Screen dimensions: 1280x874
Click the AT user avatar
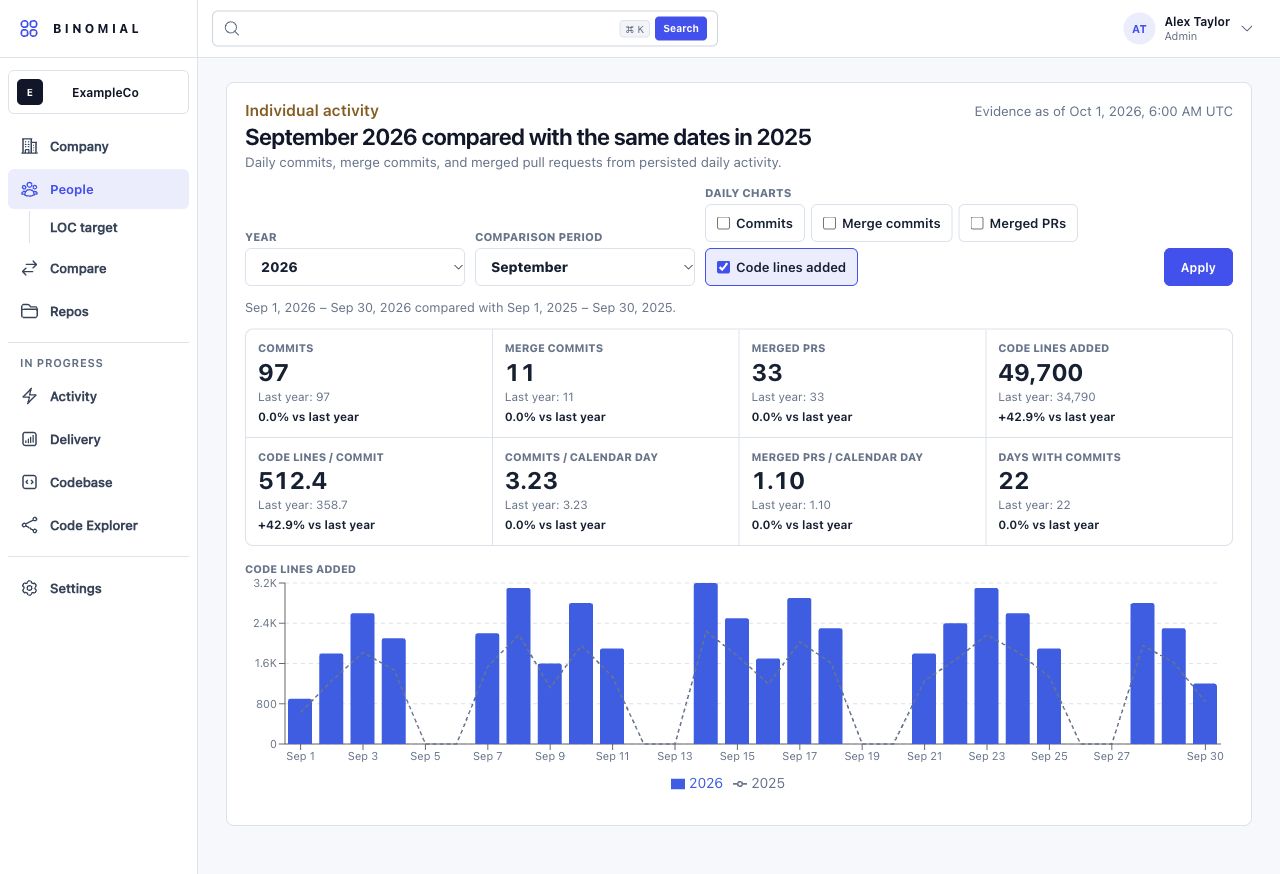click(1139, 29)
